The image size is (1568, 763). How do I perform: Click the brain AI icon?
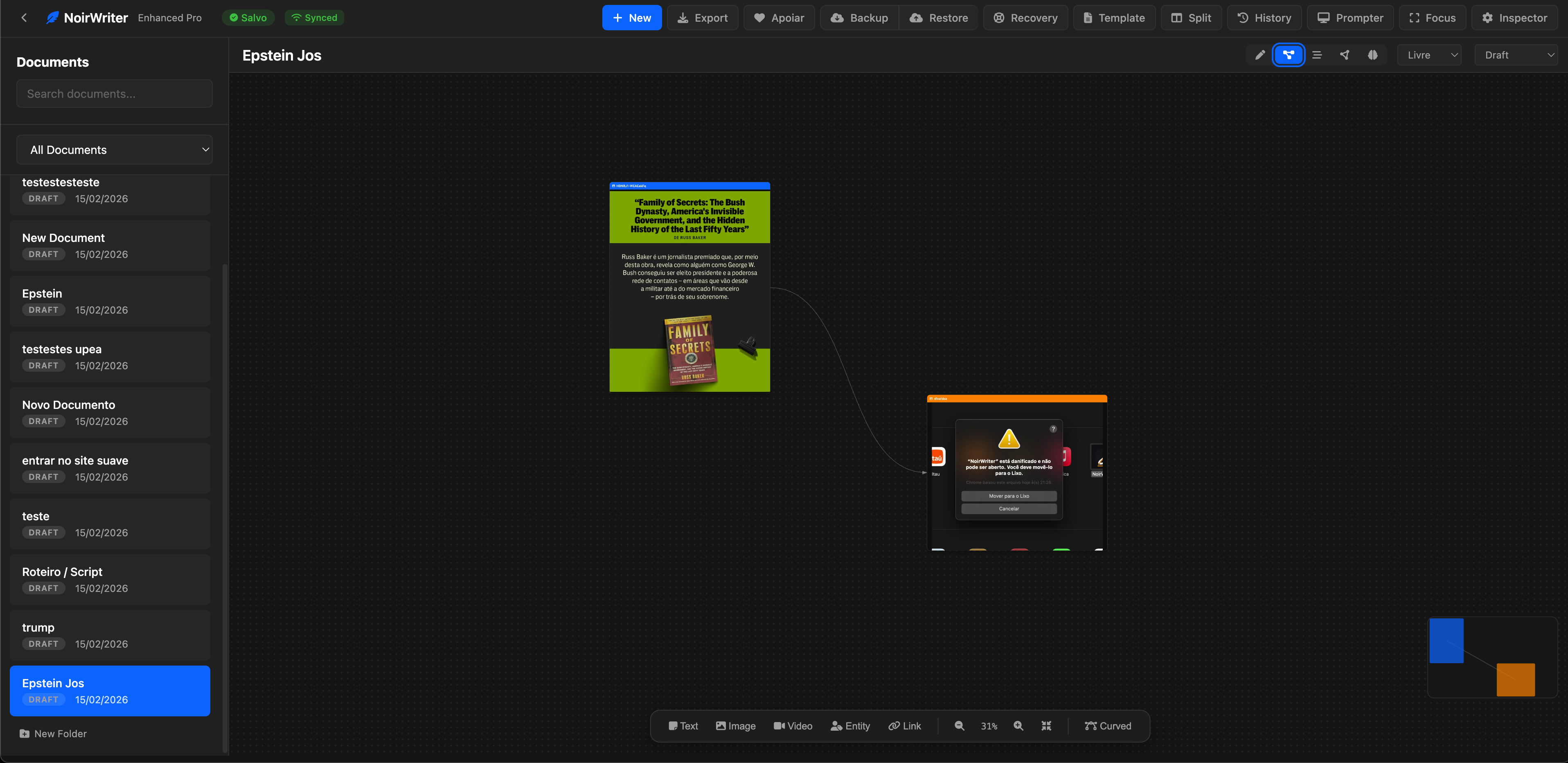(1372, 55)
